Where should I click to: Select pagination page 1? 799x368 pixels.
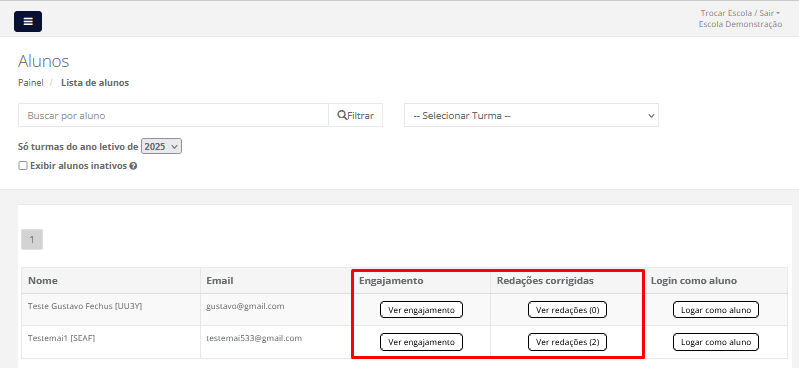pos(32,240)
